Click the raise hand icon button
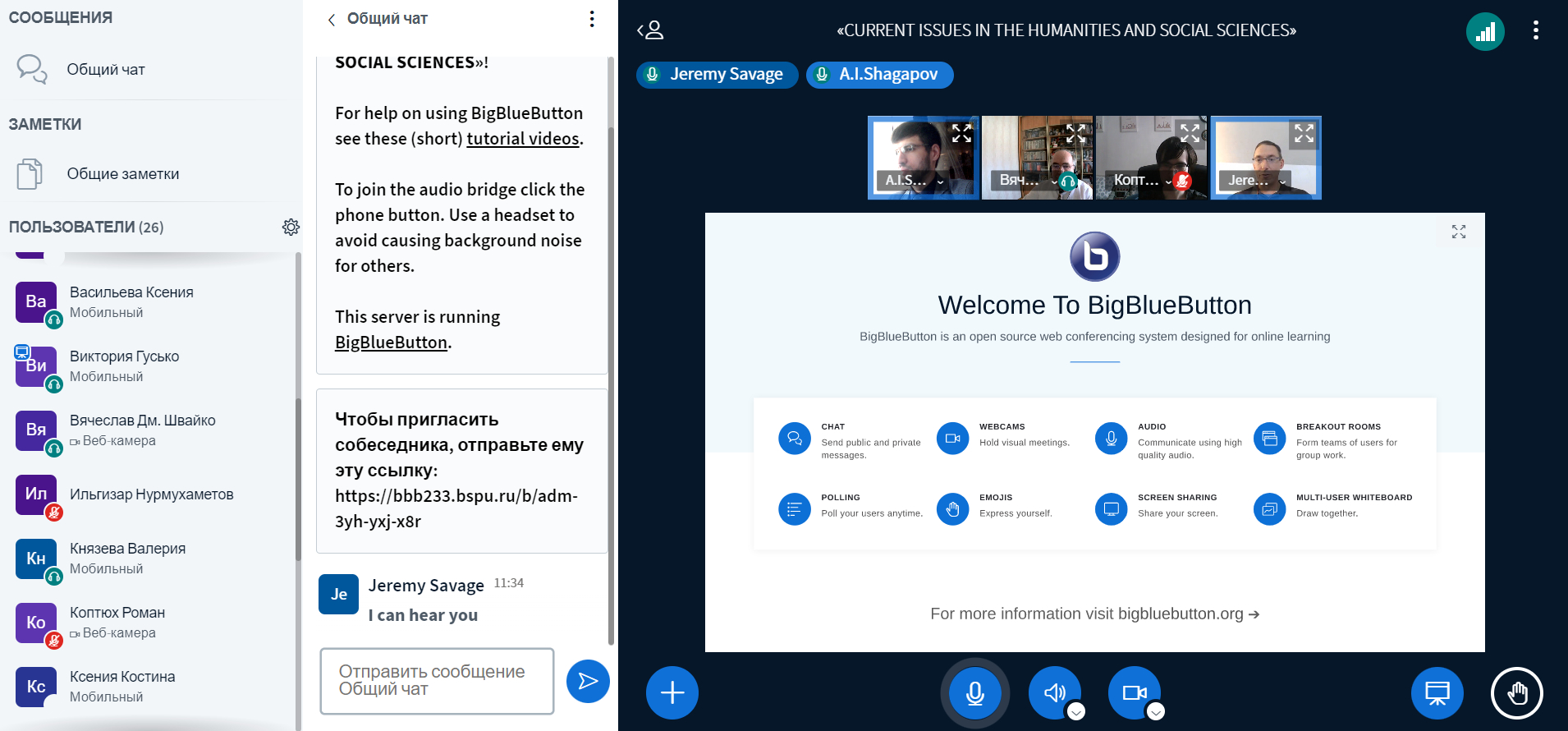This screenshot has height=731, width=1568. pos(1516,692)
